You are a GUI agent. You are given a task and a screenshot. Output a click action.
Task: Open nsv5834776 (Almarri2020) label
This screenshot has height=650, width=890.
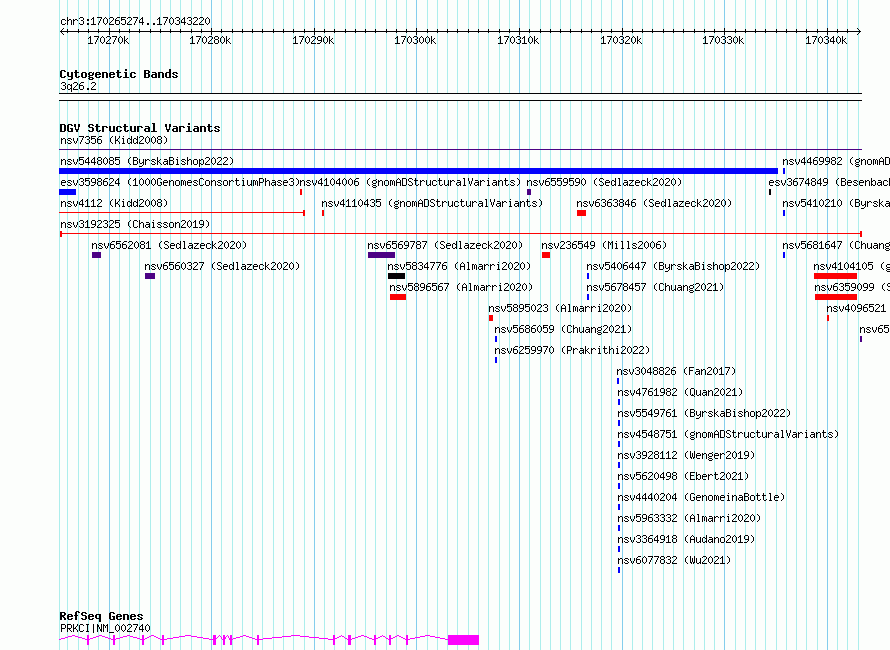[459, 266]
